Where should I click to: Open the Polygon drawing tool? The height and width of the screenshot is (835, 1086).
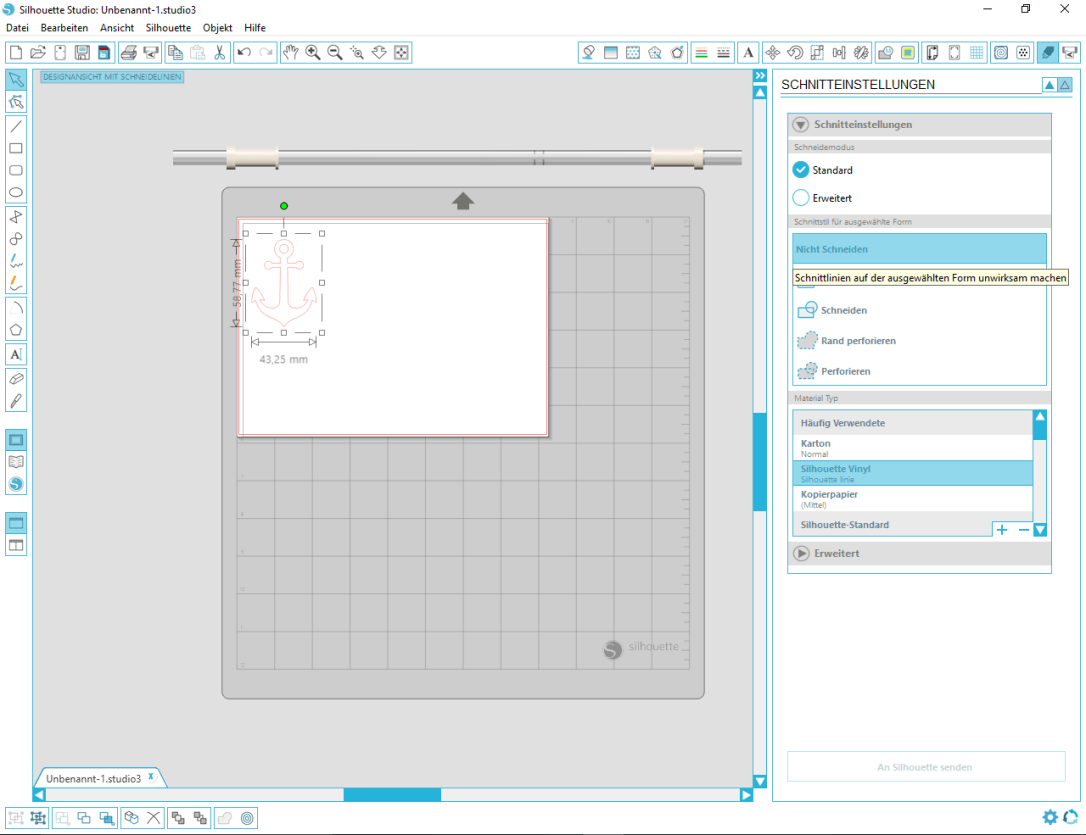16,330
